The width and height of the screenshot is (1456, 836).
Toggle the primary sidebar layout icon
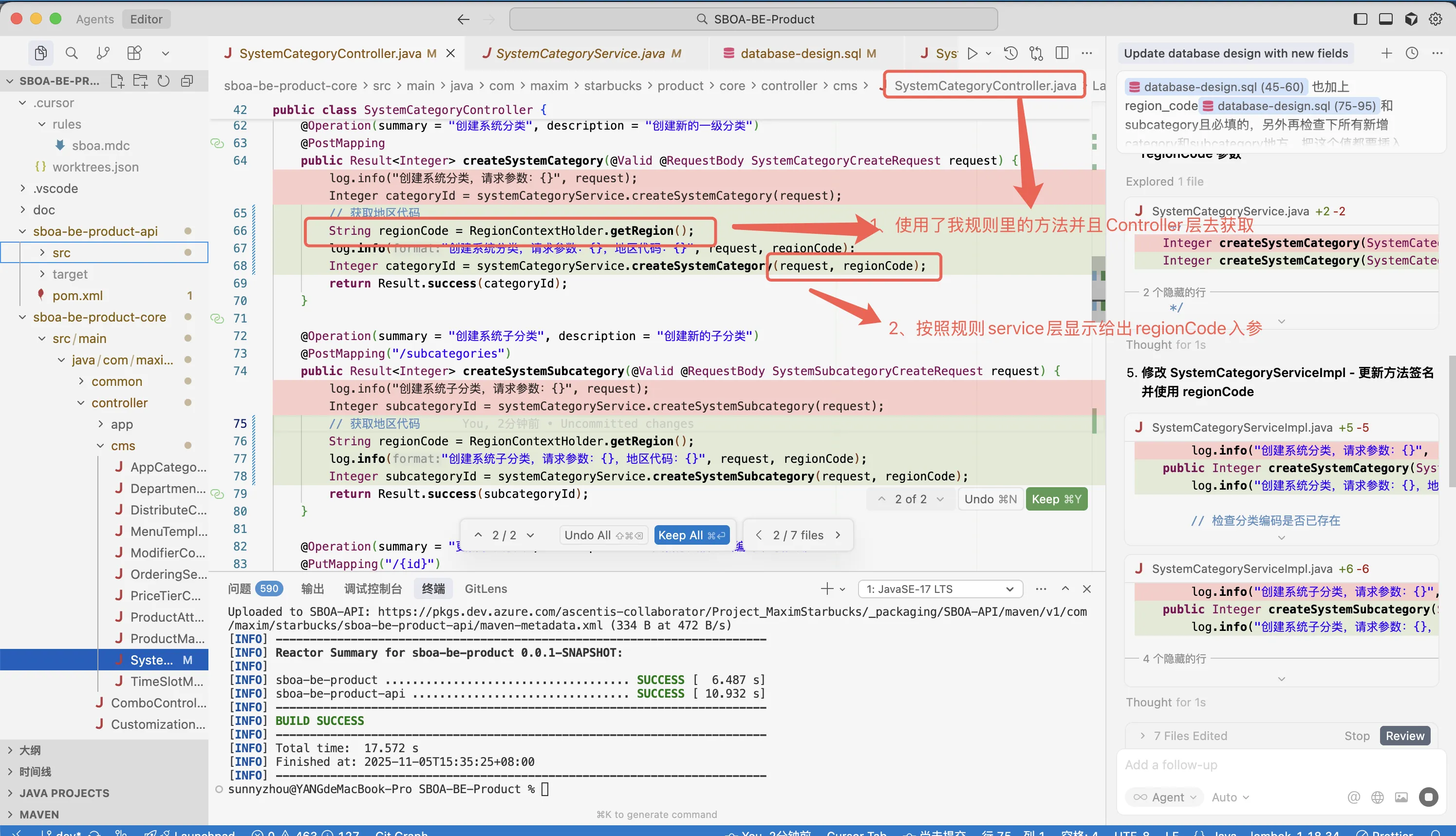1360,19
